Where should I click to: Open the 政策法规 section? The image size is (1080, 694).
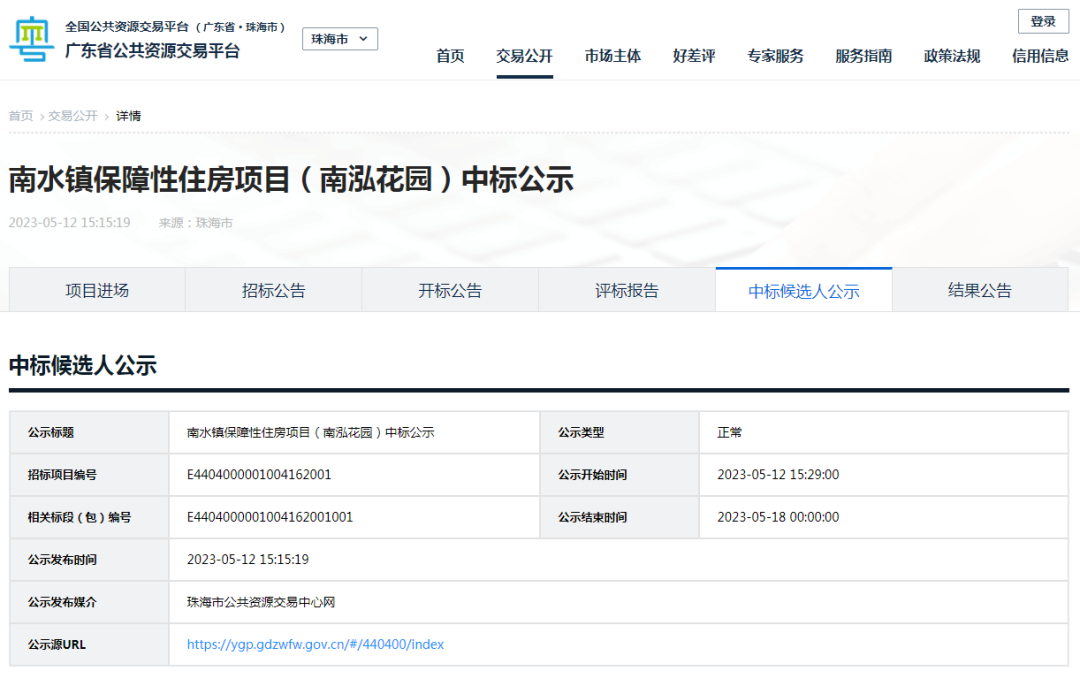951,57
